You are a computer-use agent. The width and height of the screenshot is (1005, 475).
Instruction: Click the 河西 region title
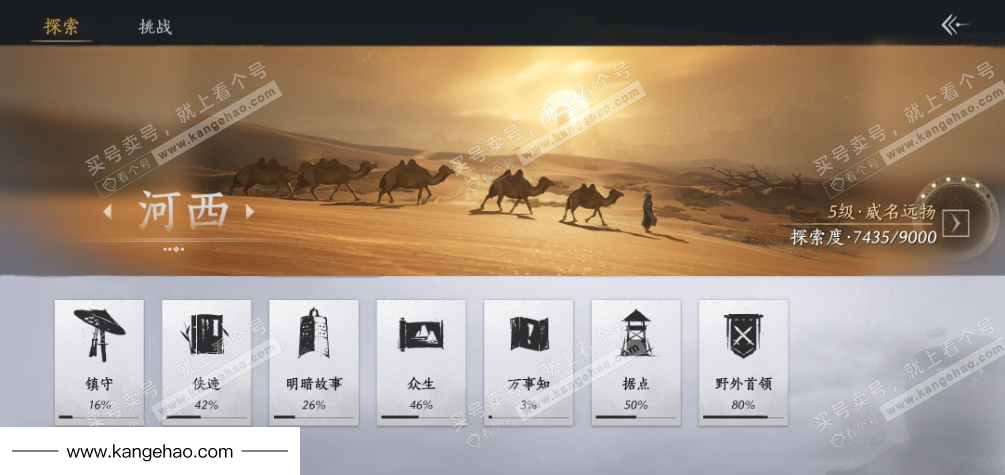click(183, 211)
